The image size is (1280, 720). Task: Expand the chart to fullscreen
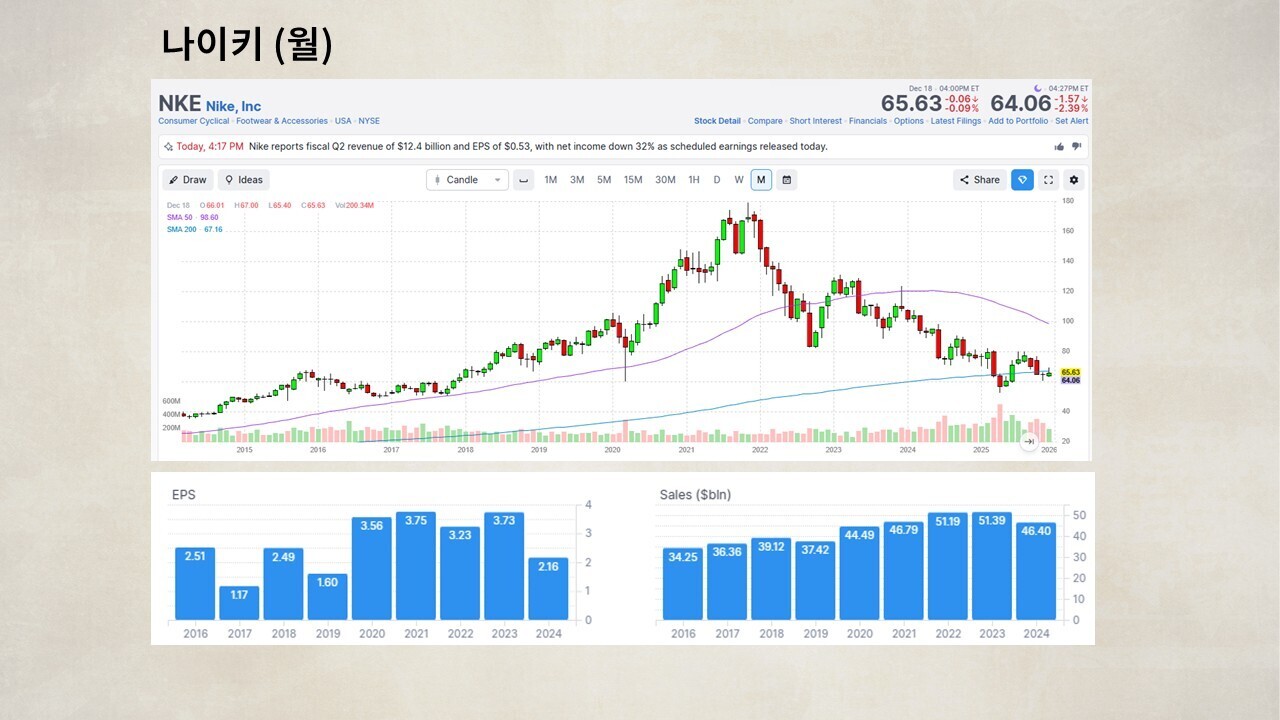[x=1048, y=180]
